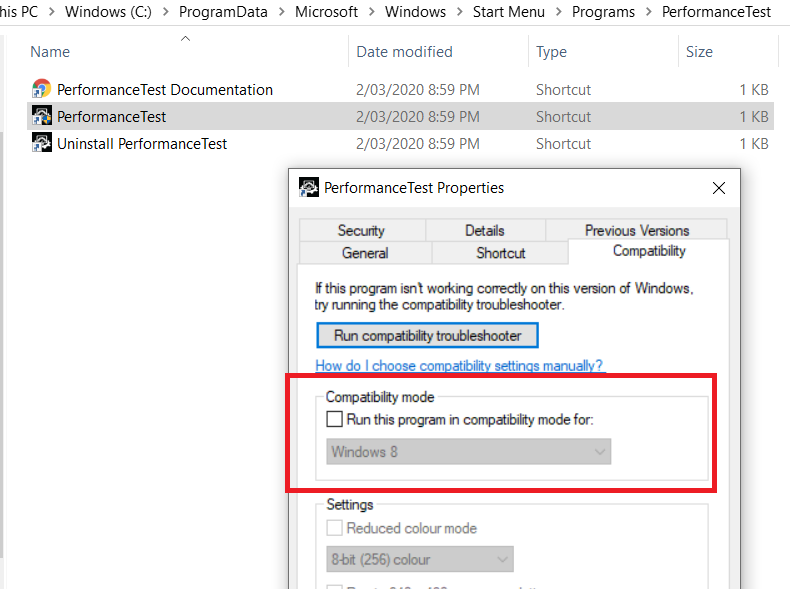Select PerformanceTest Documentation shortcut icon
This screenshot has height=589, width=790.
tap(41, 89)
